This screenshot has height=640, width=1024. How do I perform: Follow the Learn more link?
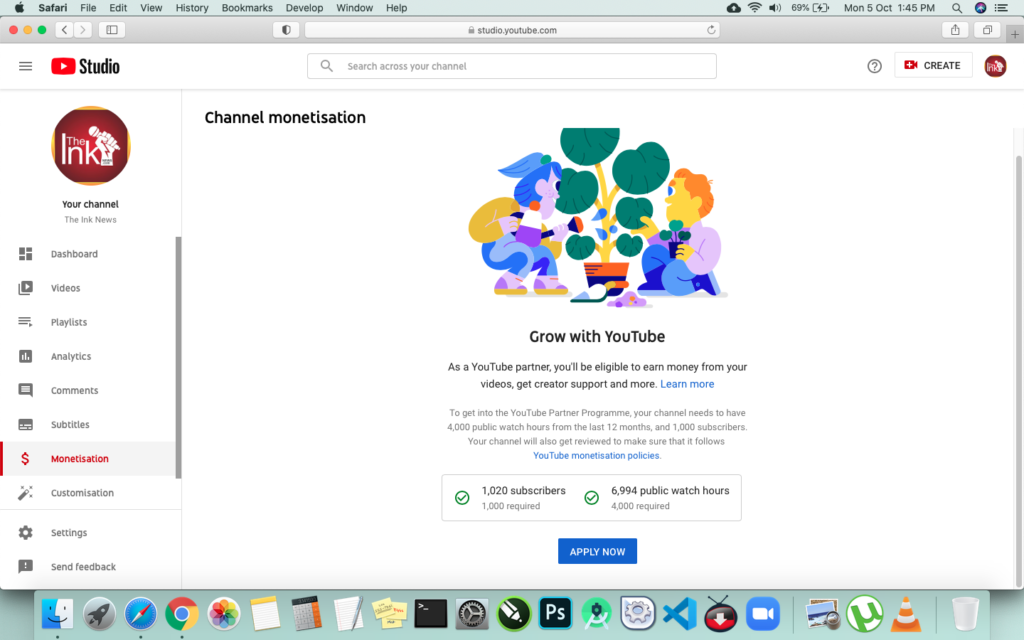(x=687, y=384)
